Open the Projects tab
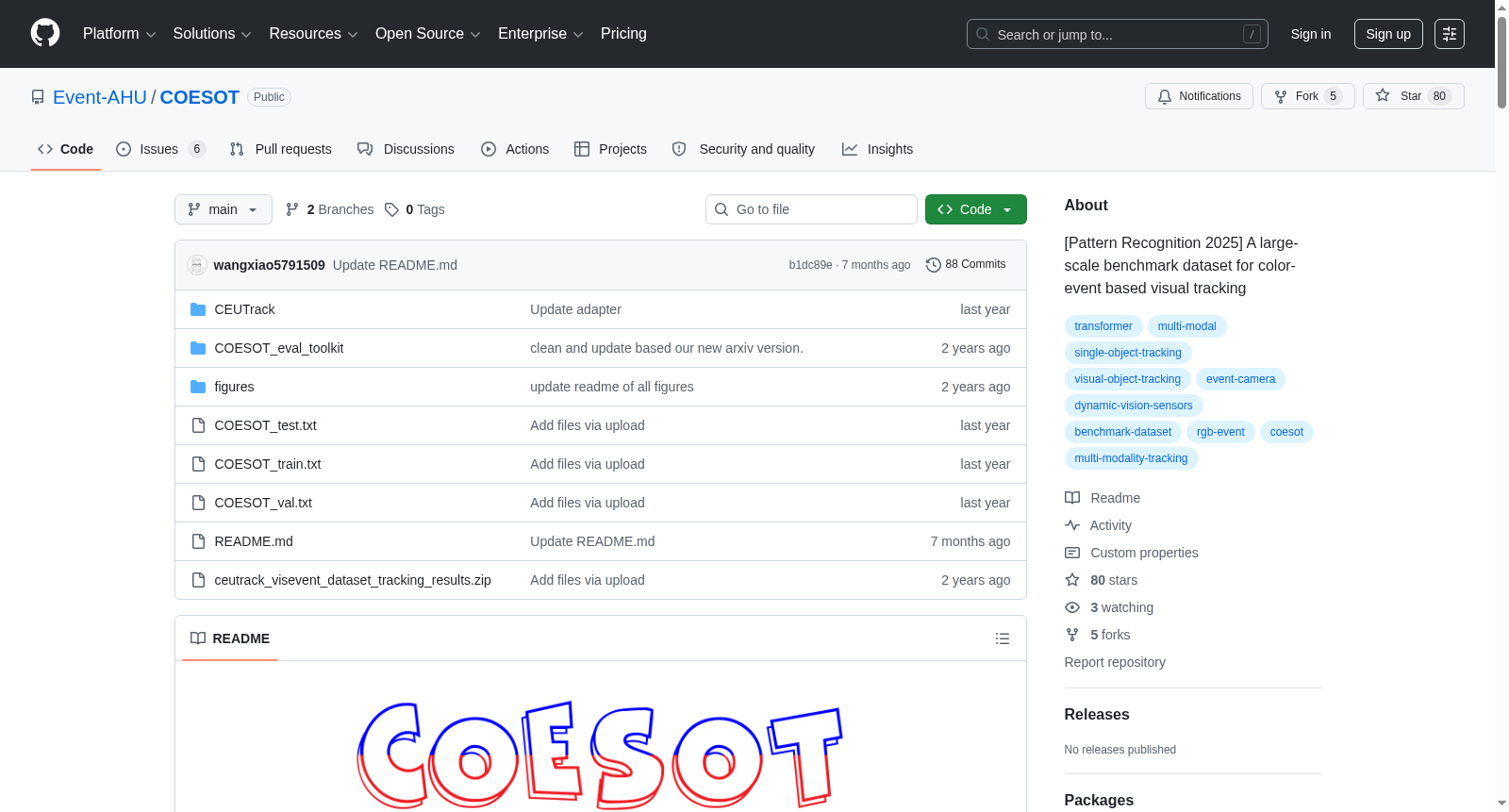The image size is (1509, 812). click(610, 149)
